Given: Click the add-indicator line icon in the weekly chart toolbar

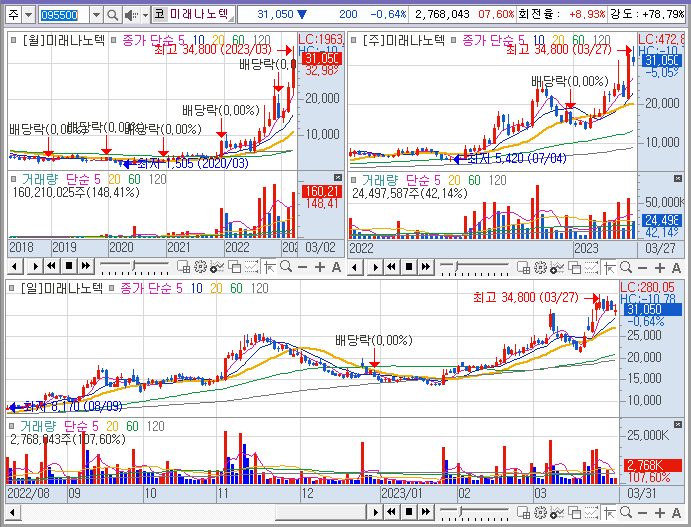Looking at the screenshot, I should (557, 267).
